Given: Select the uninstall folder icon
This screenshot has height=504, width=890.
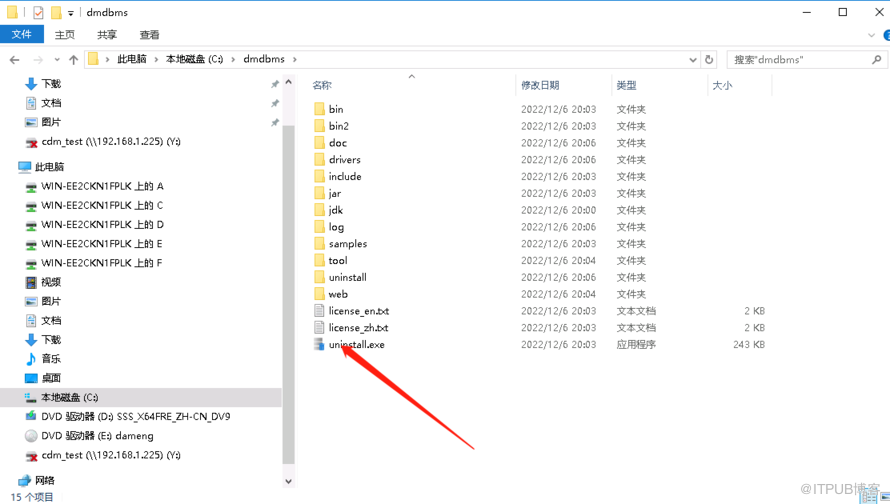Looking at the screenshot, I should pos(320,277).
